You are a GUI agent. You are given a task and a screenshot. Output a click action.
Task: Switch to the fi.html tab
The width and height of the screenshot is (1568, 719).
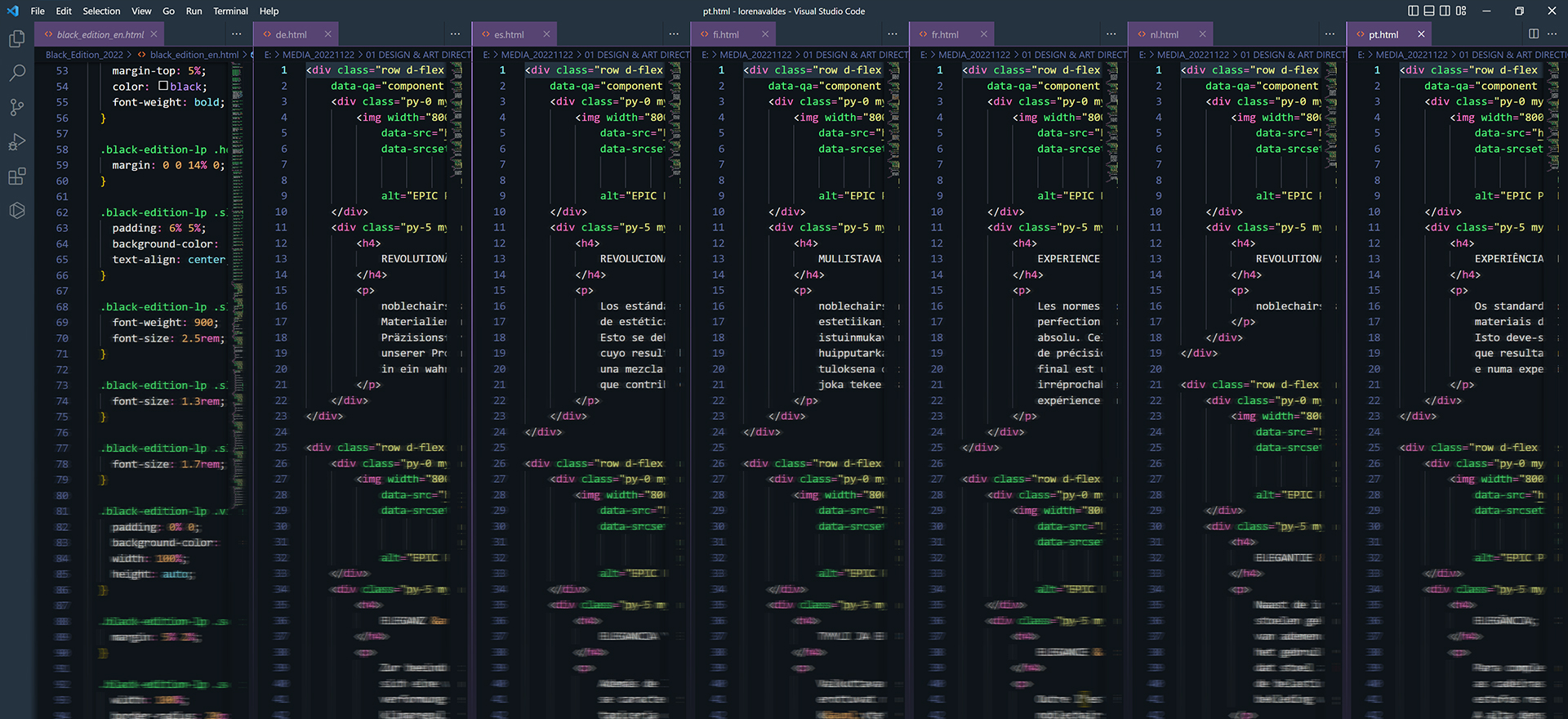click(725, 34)
